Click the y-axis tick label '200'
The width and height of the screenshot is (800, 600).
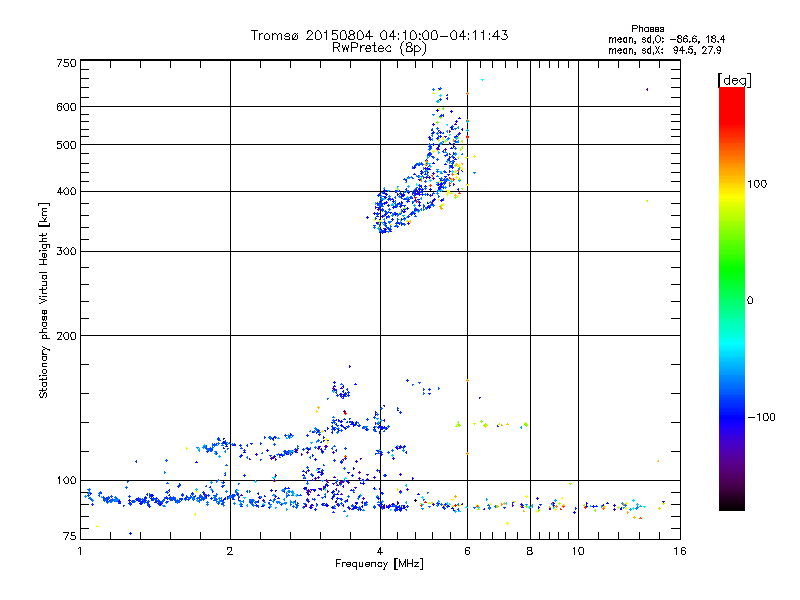(67, 336)
